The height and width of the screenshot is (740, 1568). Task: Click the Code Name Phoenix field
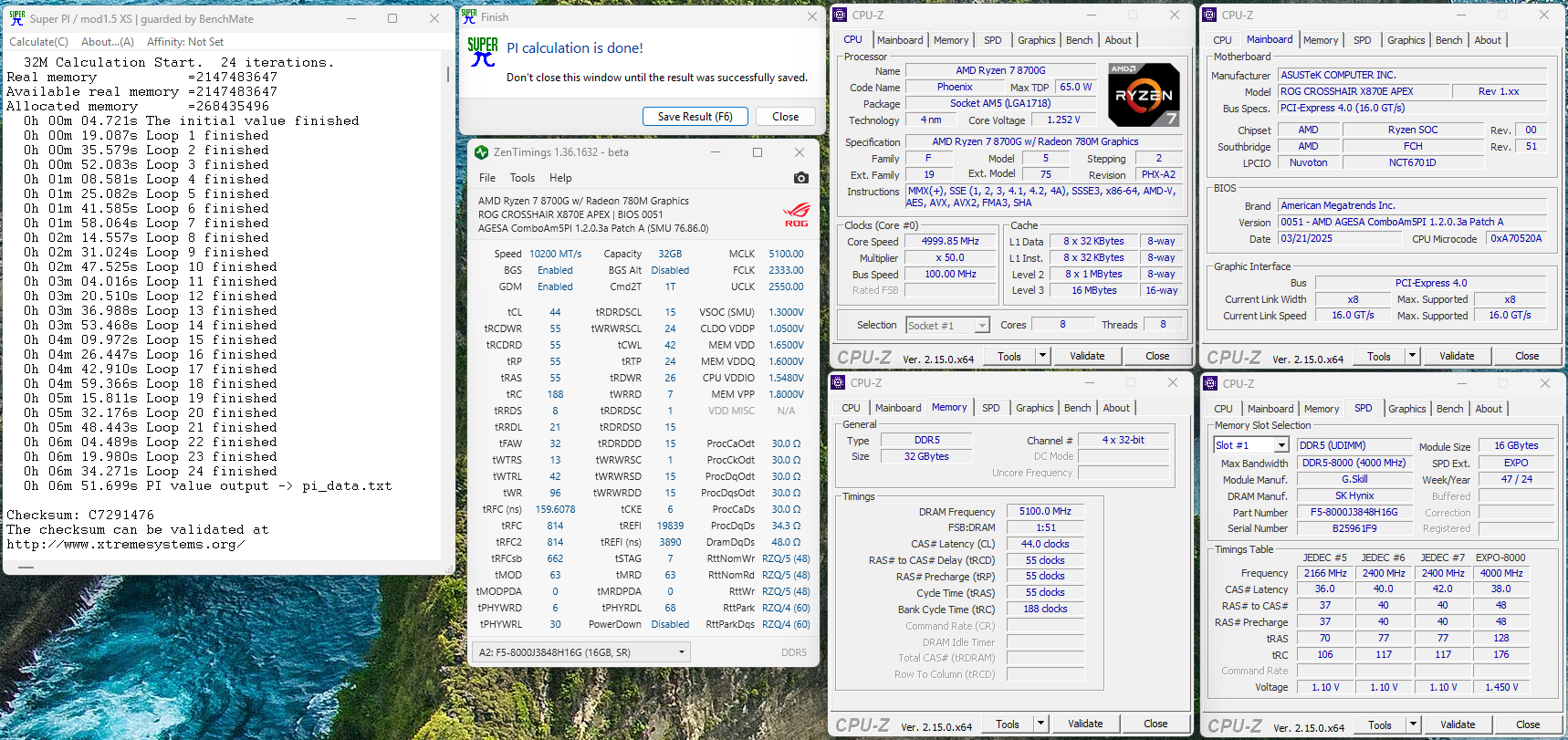click(x=955, y=87)
